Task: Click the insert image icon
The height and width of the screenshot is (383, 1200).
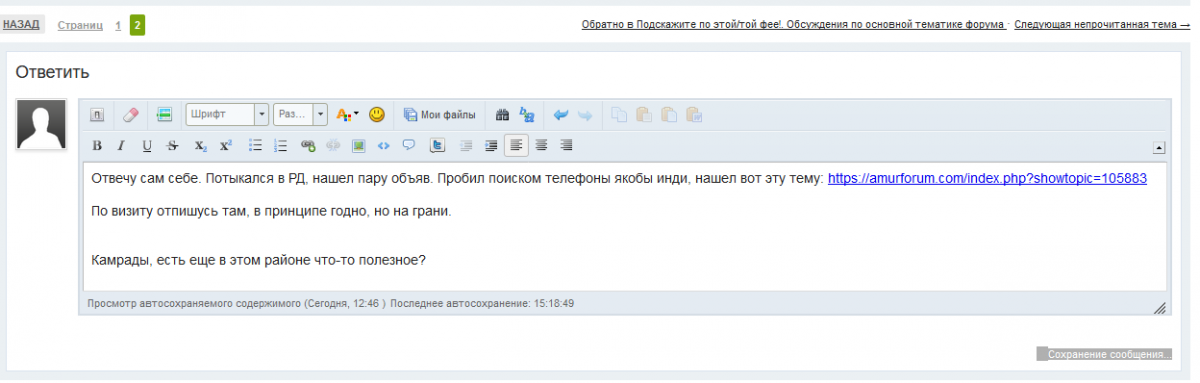Action: pos(358,146)
